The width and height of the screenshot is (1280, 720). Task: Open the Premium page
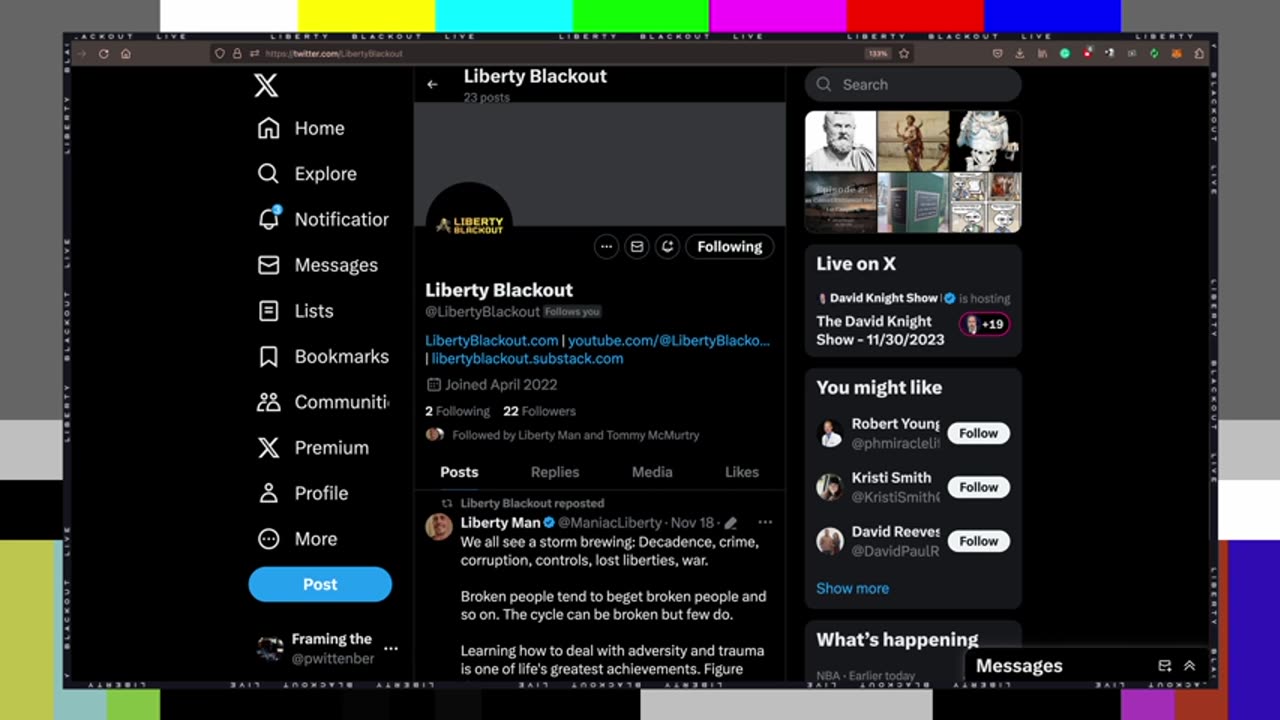313,448
